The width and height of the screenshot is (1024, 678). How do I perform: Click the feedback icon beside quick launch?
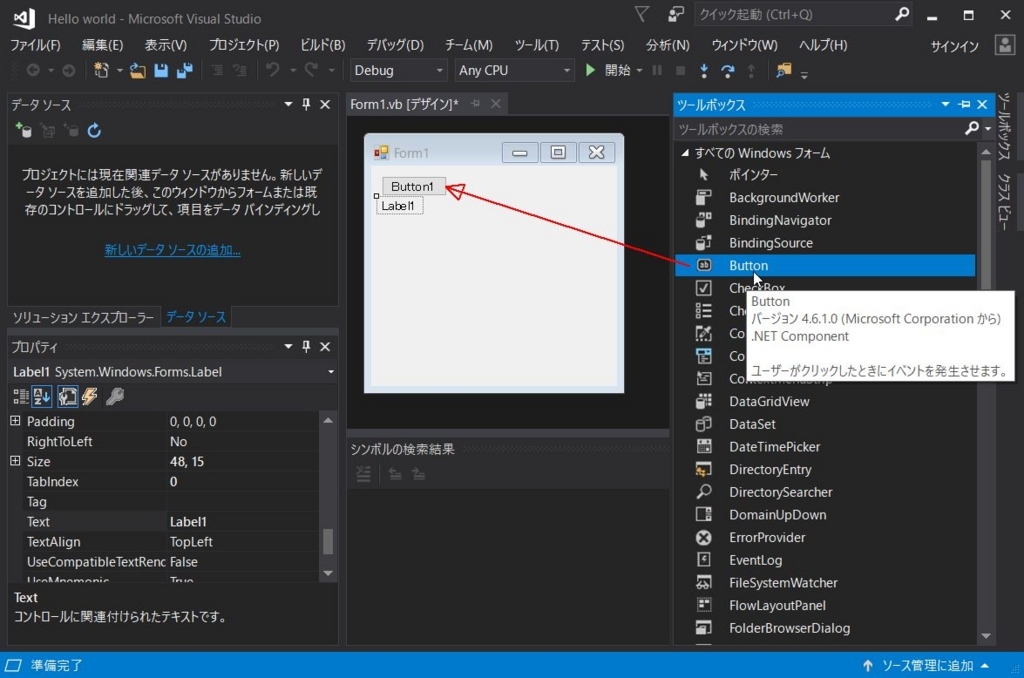coord(676,14)
